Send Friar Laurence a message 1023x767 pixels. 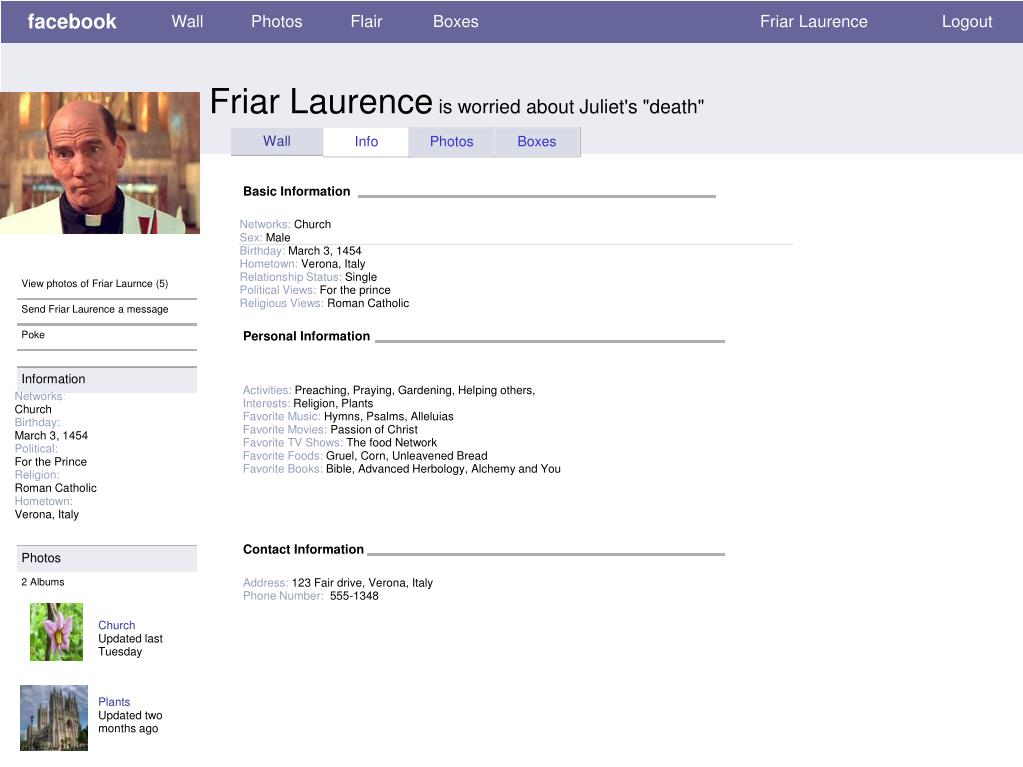point(95,309)
